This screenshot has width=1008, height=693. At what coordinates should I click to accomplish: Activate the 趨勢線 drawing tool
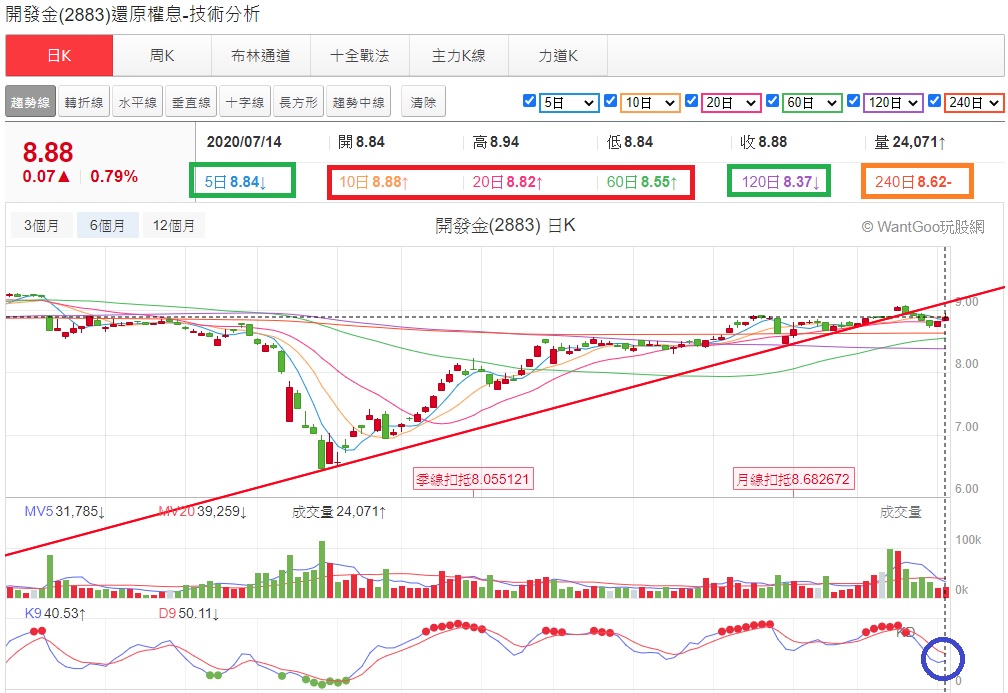click(30, 102)
